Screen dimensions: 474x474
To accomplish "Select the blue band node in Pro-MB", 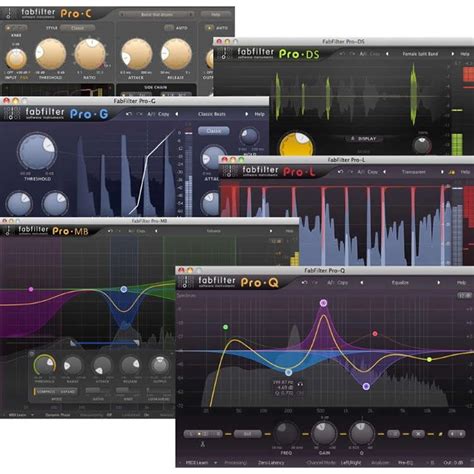I will coord(124,289).
